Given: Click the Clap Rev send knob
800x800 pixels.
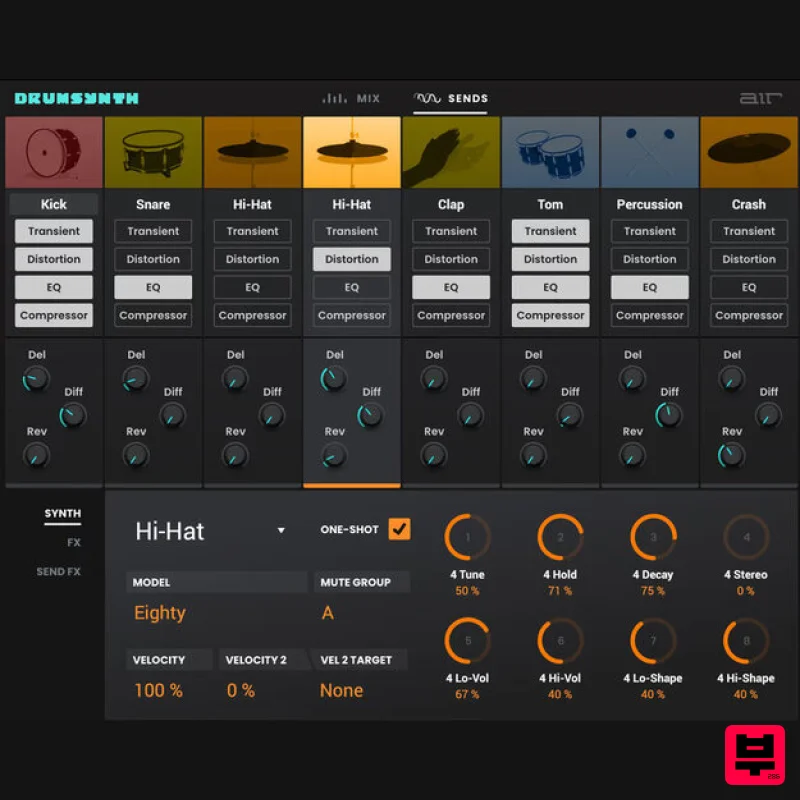Looking at the screenshot, I should [x=434, y=456].
